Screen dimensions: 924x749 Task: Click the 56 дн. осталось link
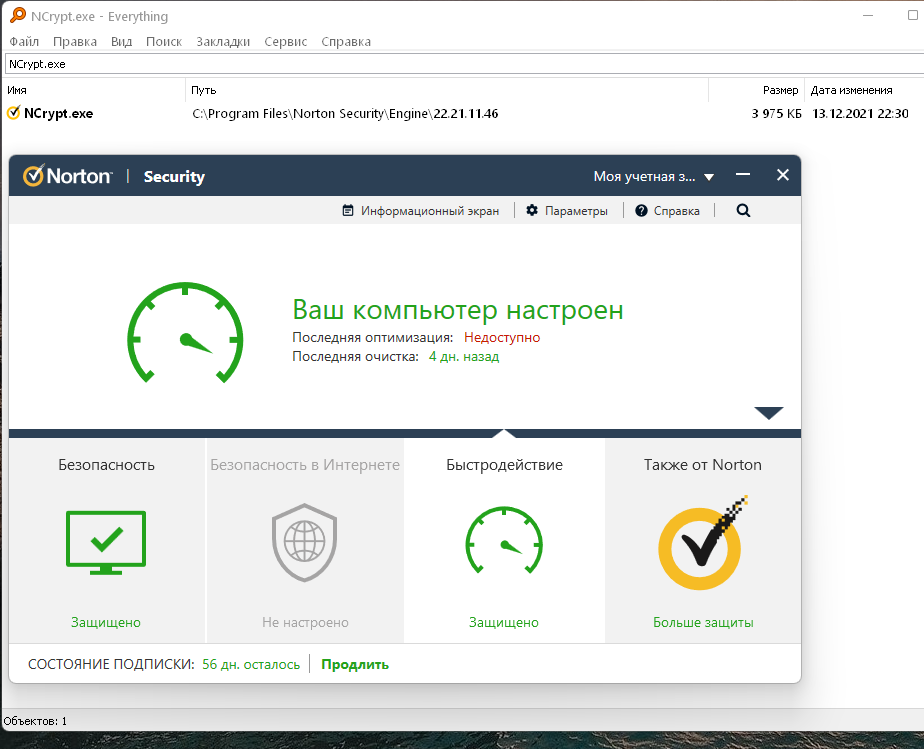[x=251, y=664]
